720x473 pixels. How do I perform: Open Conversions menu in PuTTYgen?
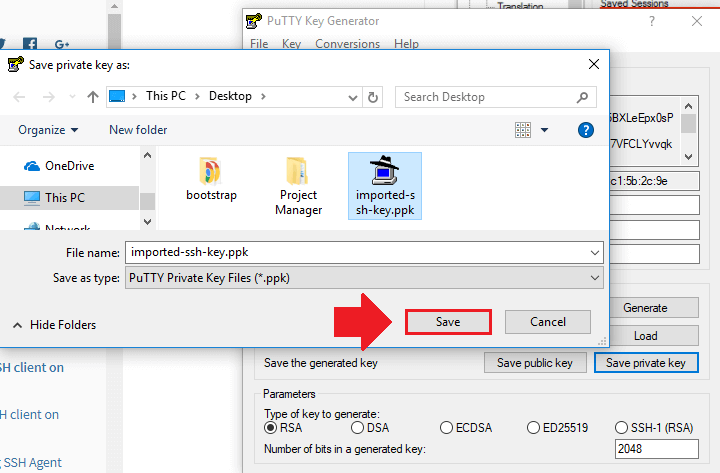[347, 44]
